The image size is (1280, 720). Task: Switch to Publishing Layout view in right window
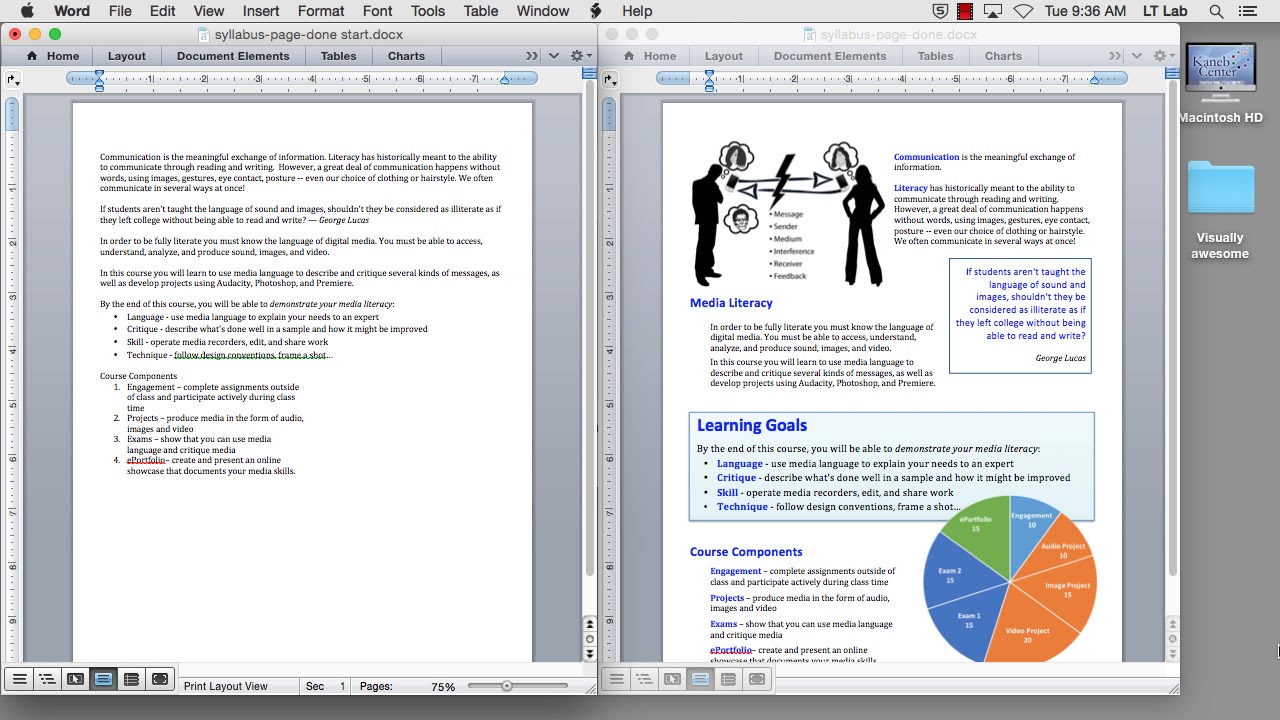coord(672,679)
